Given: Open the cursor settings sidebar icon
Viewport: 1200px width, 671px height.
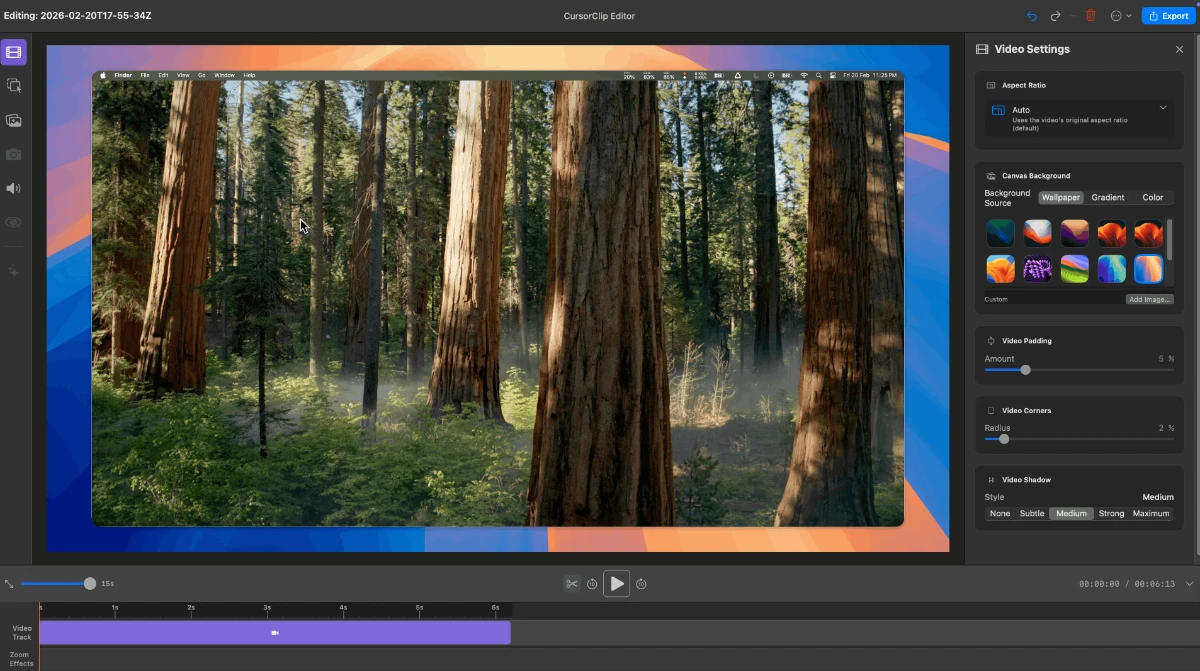Looking at the screenshot, I should (14, 86).
